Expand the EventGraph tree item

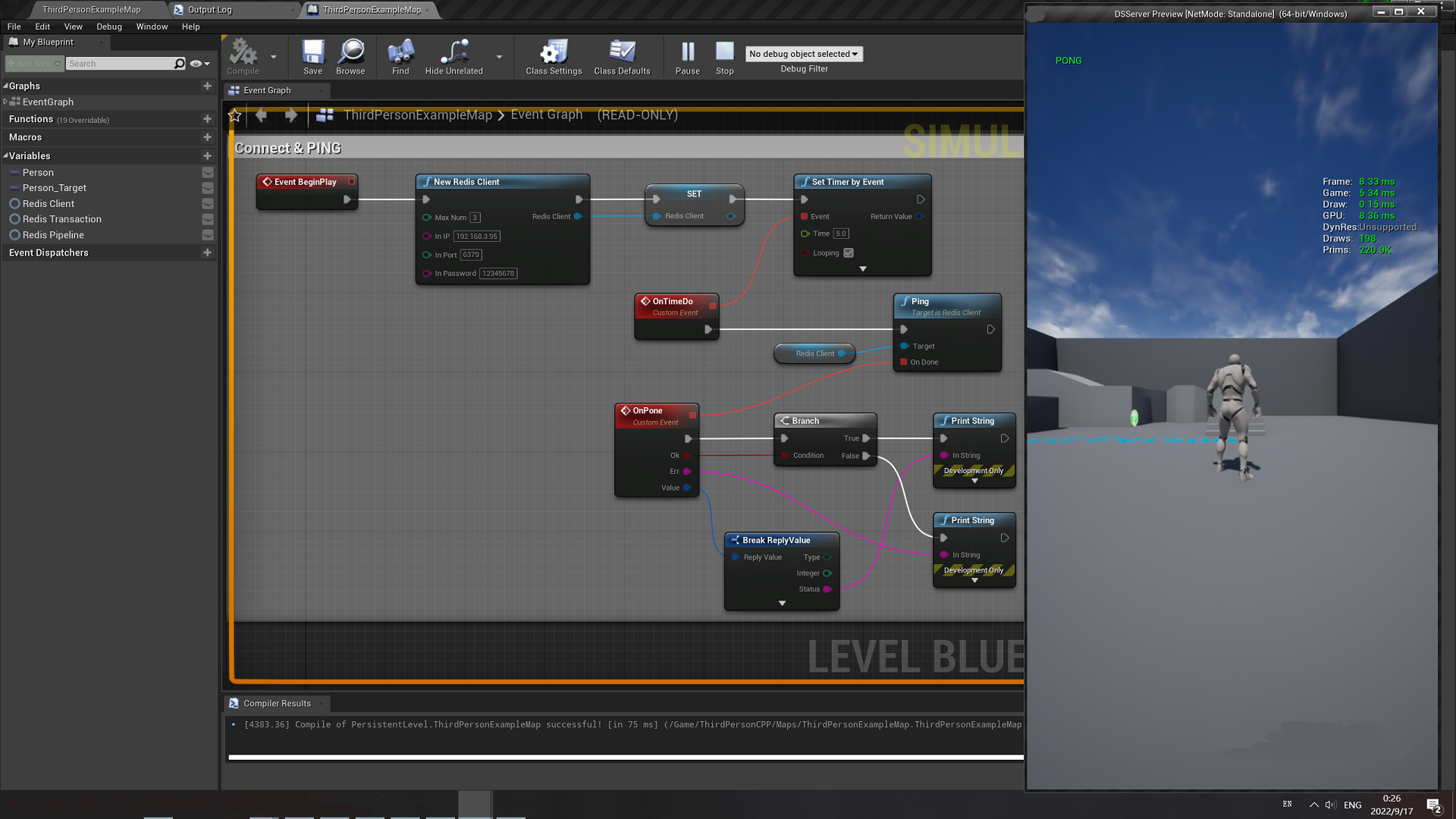(5, 102)
